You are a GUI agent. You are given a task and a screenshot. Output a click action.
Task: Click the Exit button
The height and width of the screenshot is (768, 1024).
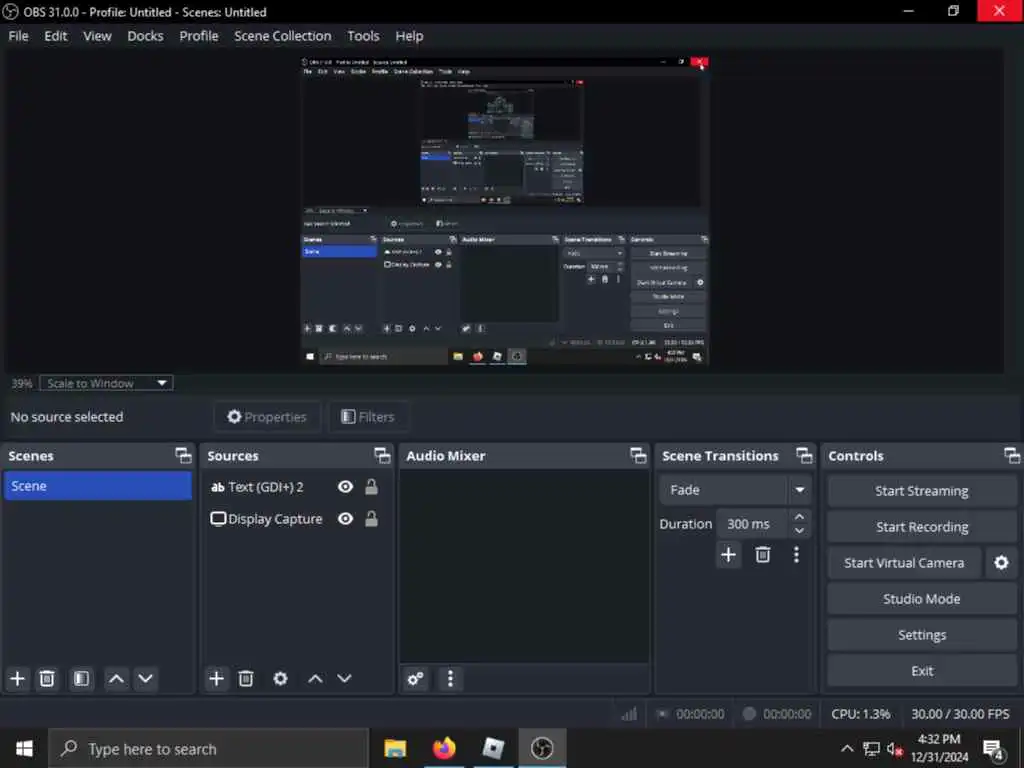921,671
